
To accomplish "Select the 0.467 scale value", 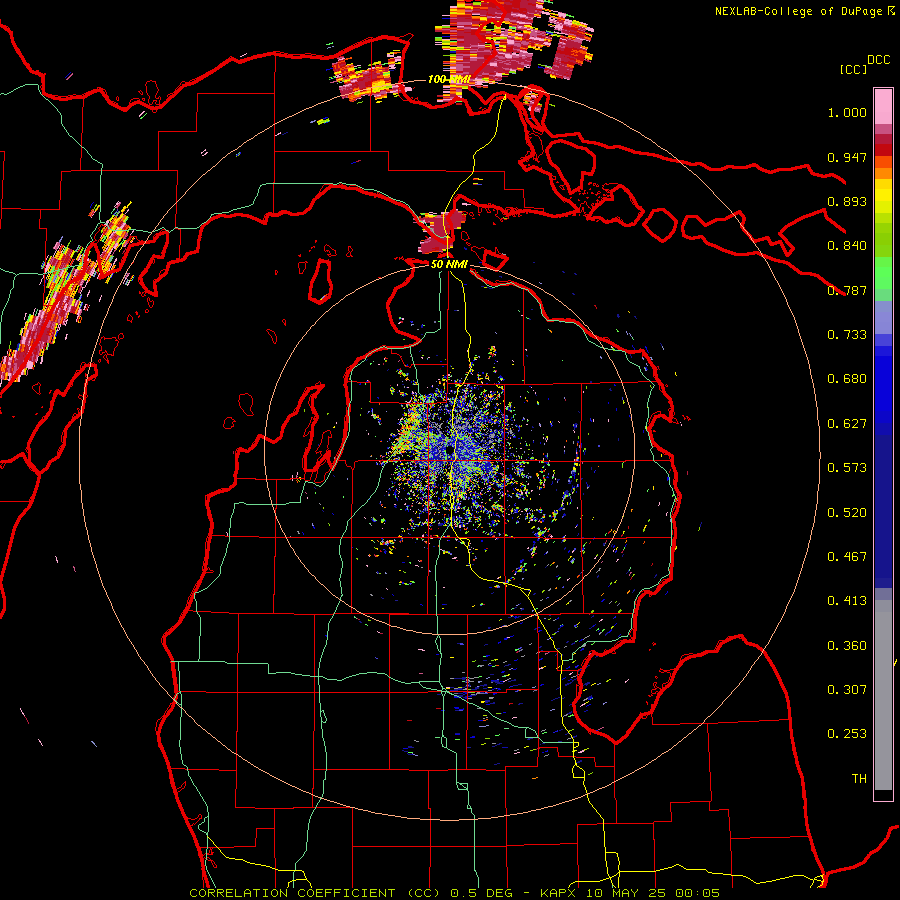I will 847,557.
